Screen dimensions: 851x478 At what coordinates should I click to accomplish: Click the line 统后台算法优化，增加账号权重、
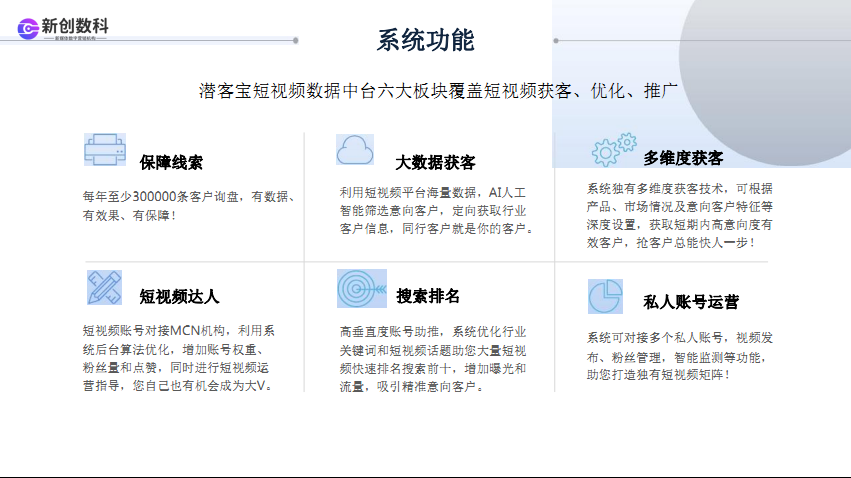[x=175, y=349]
